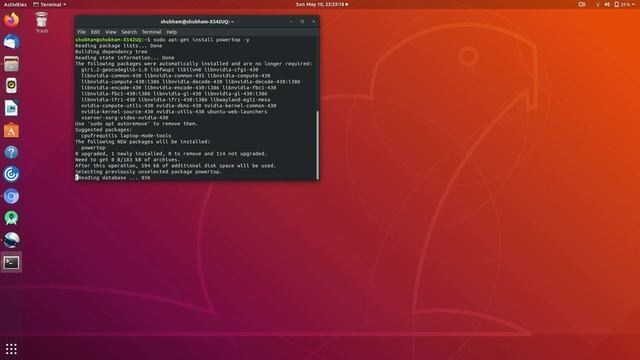The image size is (640, 360).
Task: Select the Terminal icon in dock
Action: [x=11, y=262]
